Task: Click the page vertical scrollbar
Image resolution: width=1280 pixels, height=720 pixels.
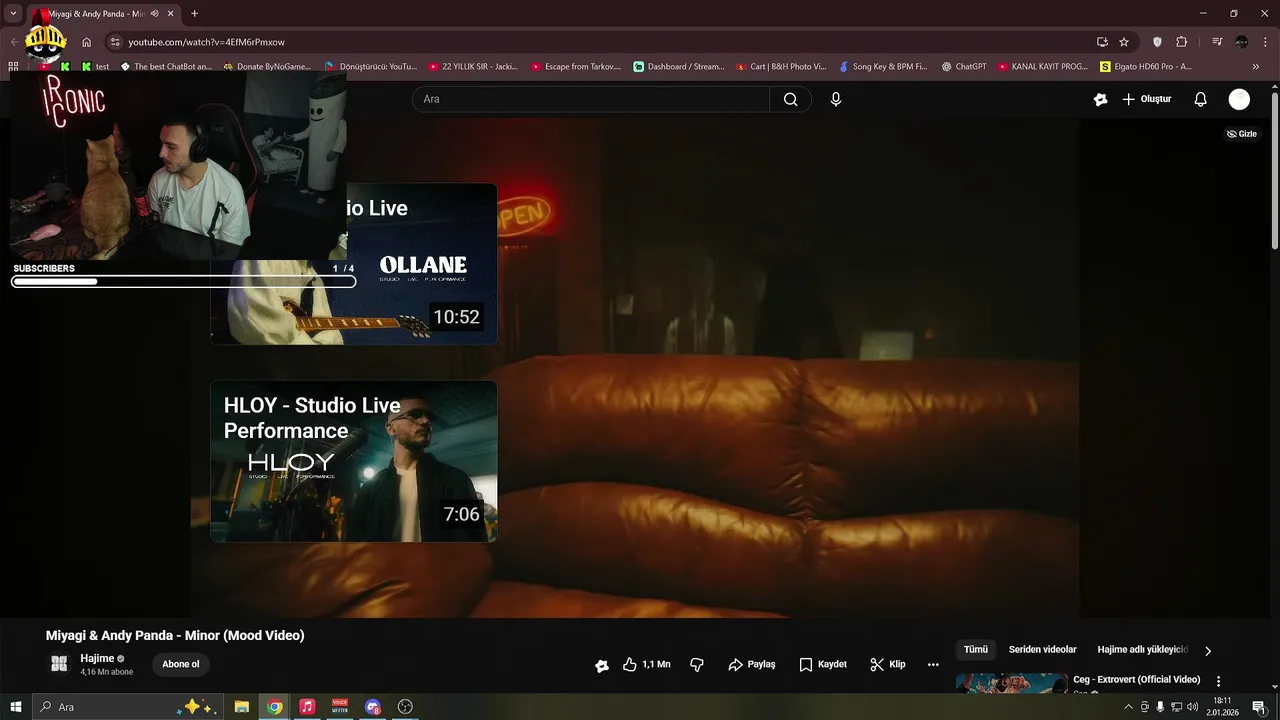Action: pos(1274,170)
